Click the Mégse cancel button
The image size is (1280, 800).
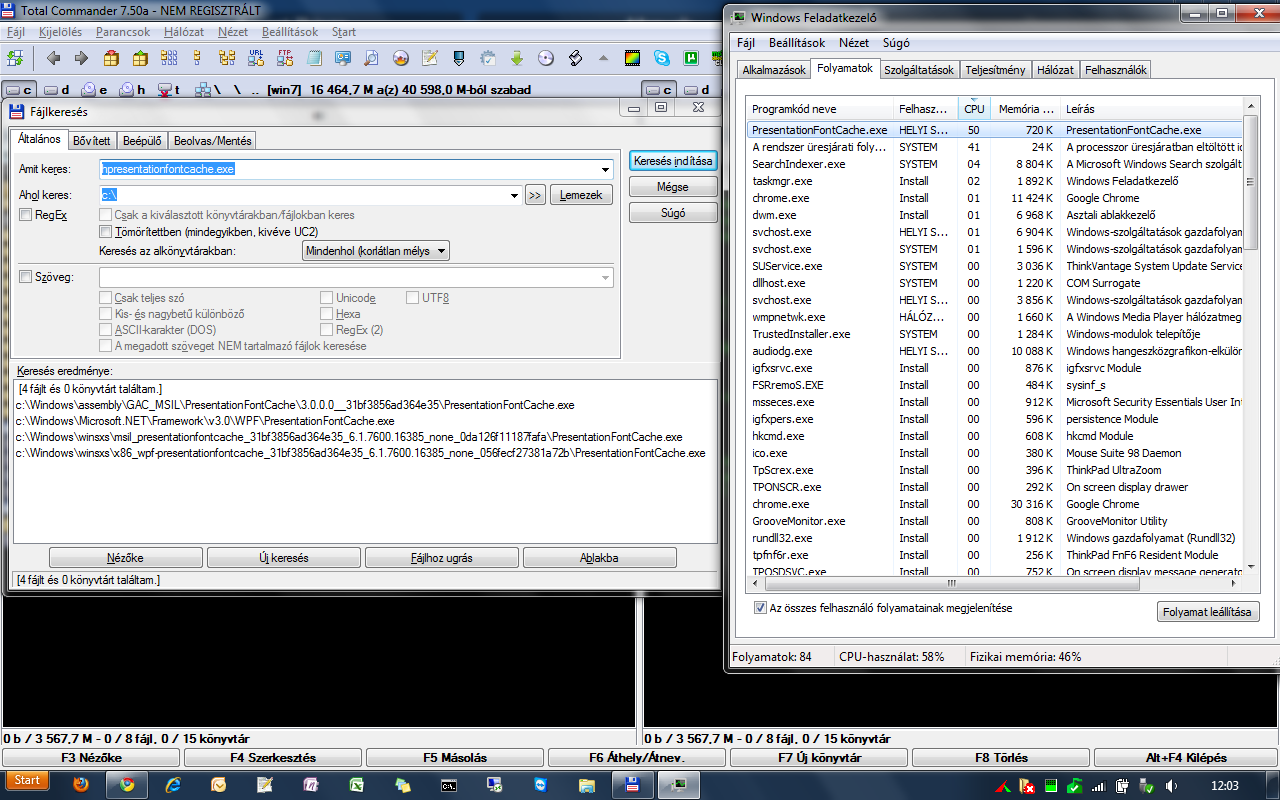(x=673, y=187)
